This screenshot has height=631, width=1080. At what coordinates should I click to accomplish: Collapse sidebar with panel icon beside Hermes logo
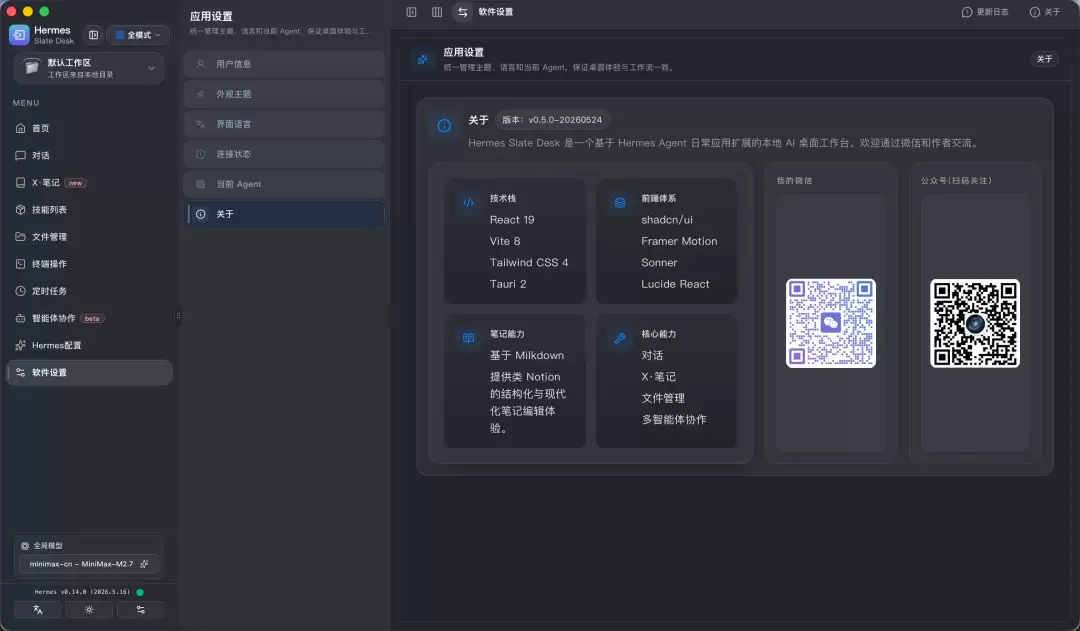pyautogui.click(x=94, y=35)
